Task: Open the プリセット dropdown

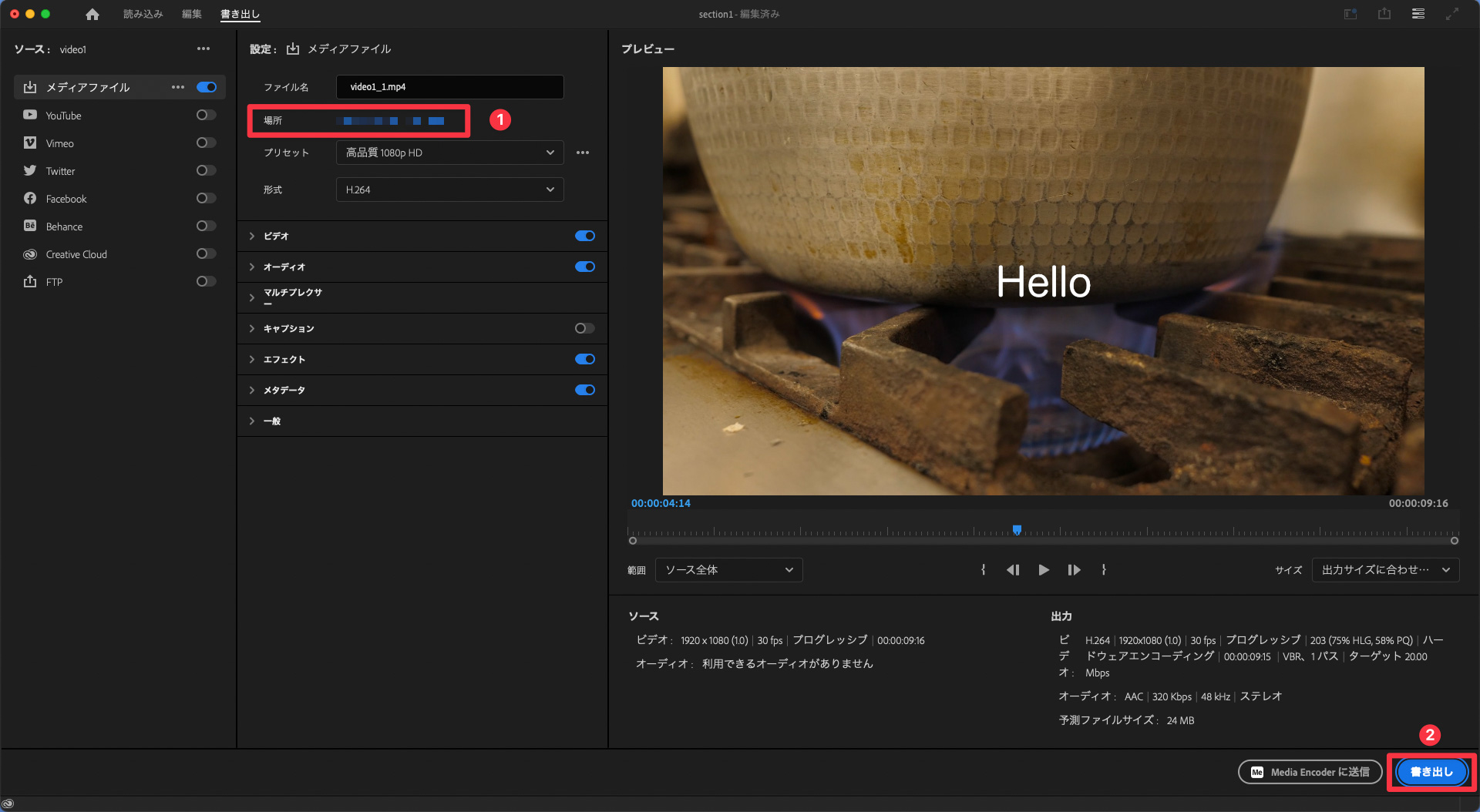Action: click(x=449, y=153)
